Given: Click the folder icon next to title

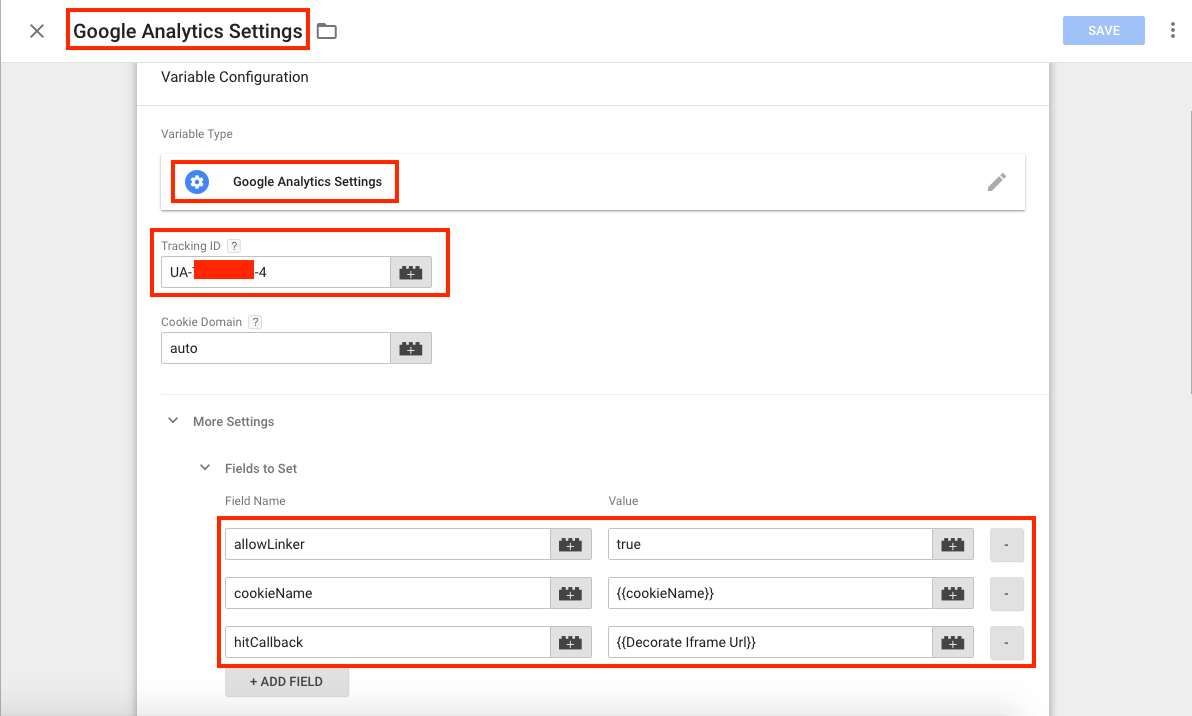Looking at the screenshot, I should pyautogui.click(x=327, y=31).
